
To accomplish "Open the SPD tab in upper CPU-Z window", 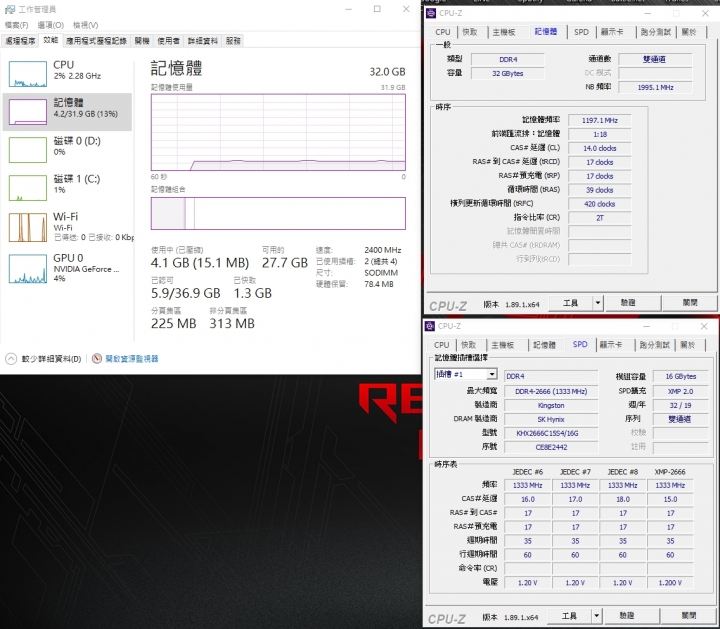I will 581,32.
